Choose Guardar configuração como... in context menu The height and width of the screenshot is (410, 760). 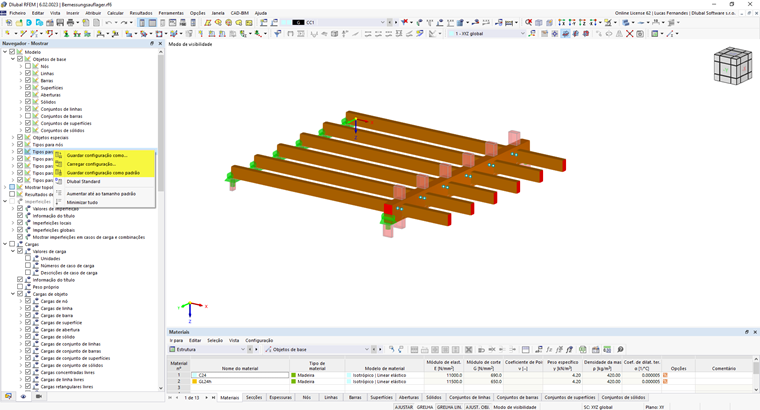97,155
